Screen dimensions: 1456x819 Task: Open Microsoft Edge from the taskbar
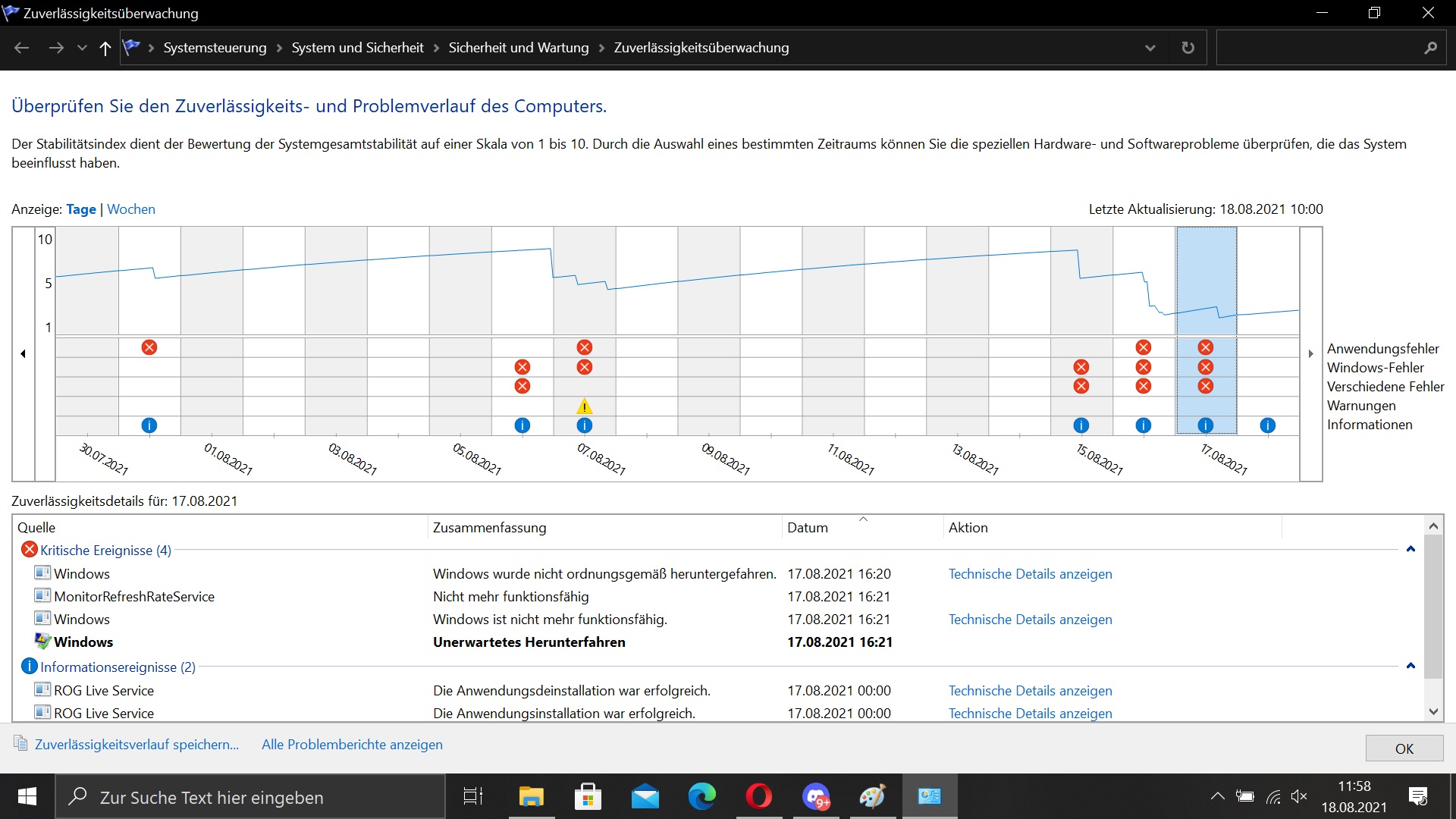click(x=701, y=797)
